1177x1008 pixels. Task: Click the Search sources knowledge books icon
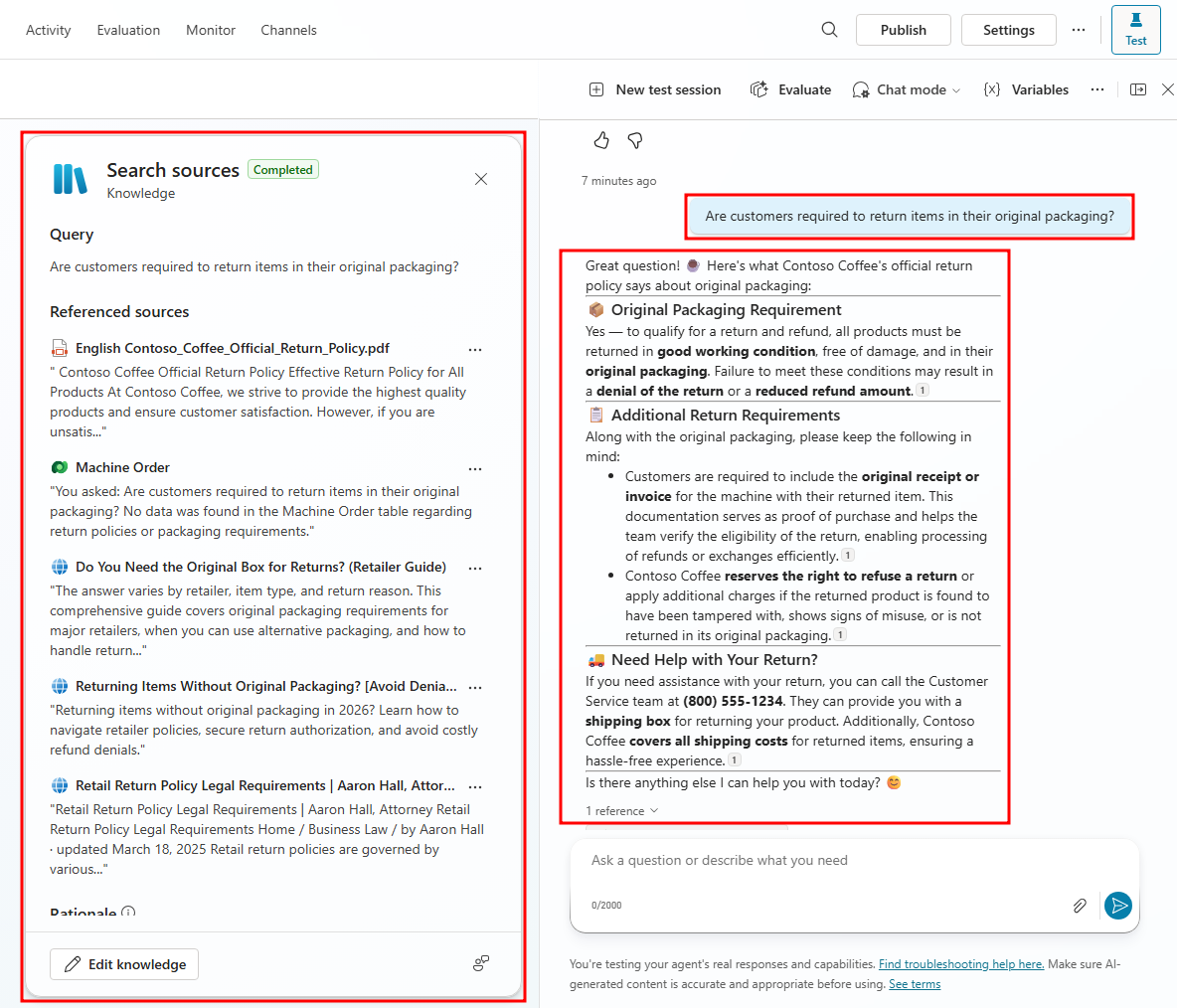[71, 179]
